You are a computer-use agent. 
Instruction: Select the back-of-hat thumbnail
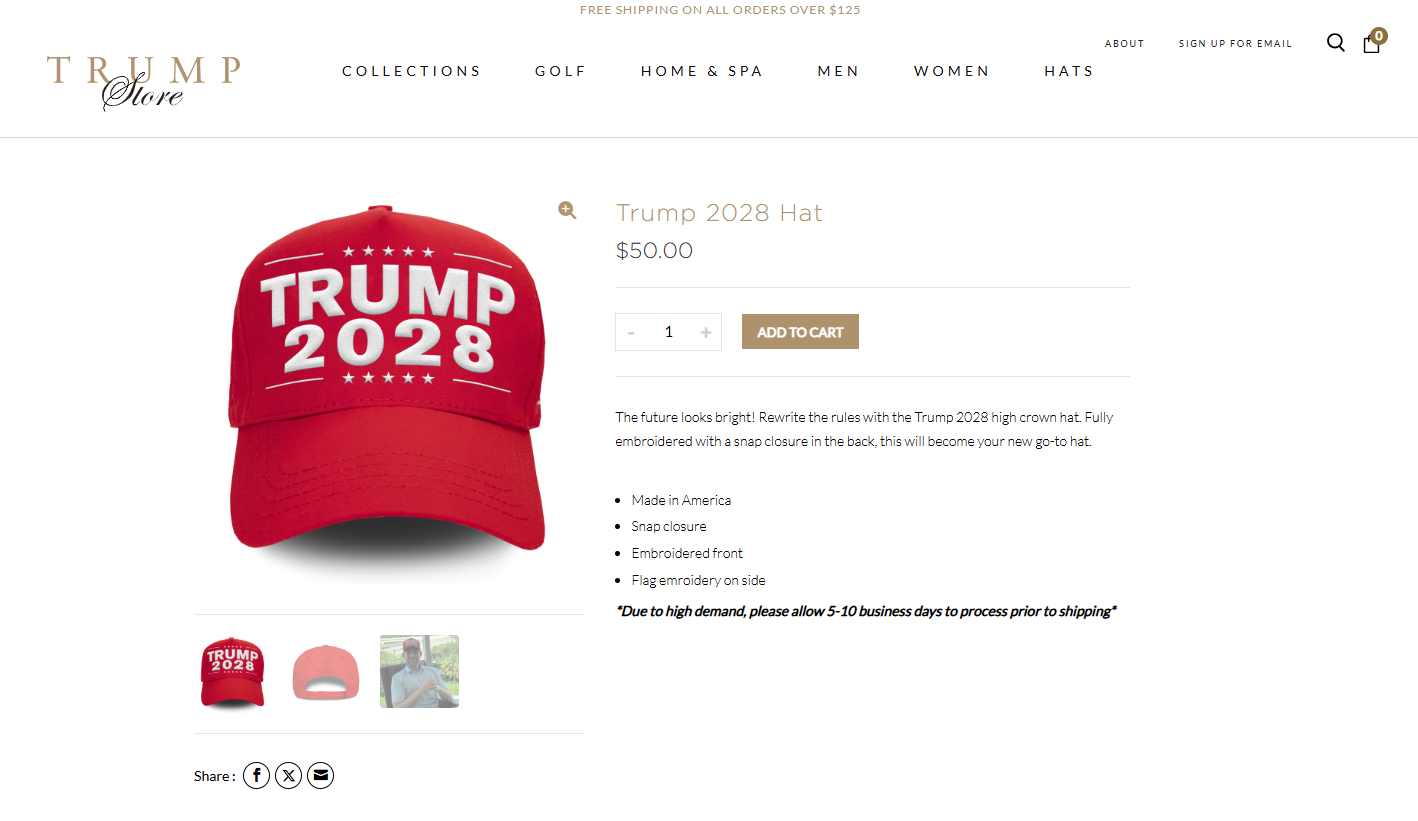325,672
